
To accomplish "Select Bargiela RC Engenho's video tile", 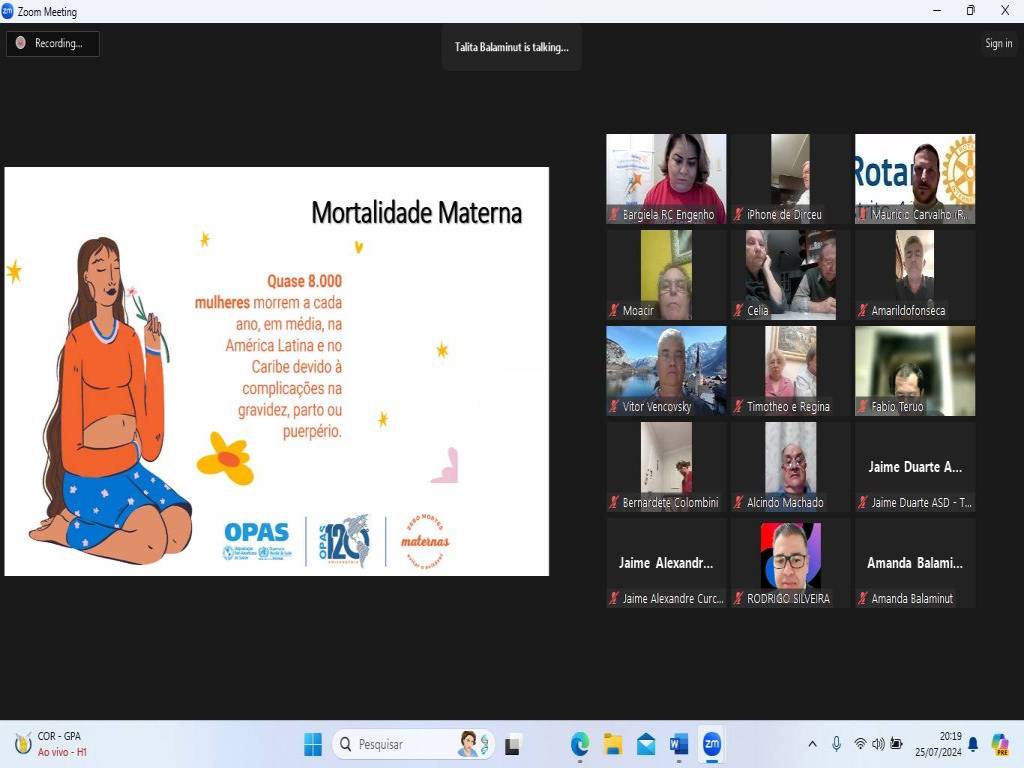I will [x=666, y=178].
